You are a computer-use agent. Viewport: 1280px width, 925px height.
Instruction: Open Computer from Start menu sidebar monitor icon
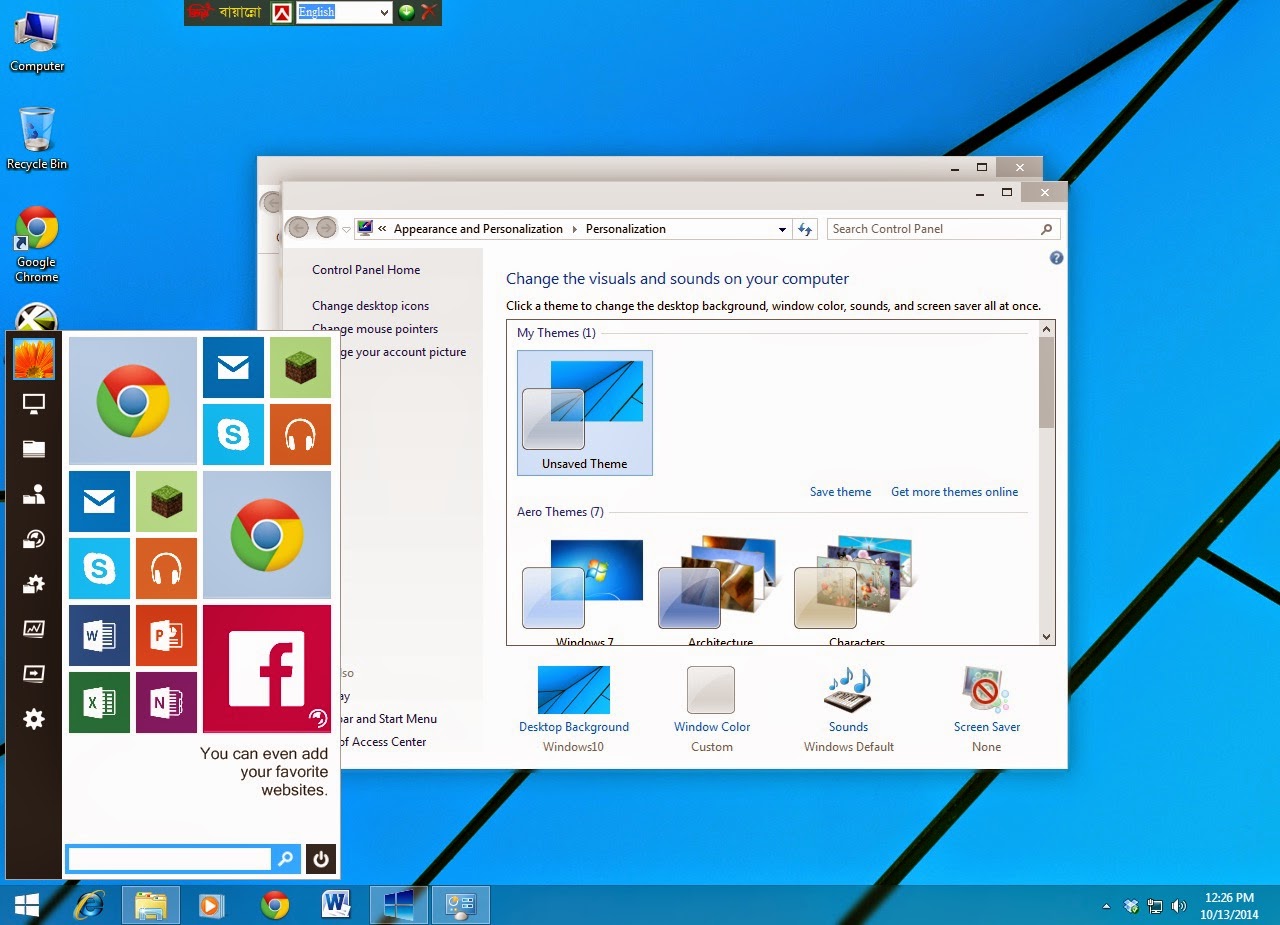[34, 404]
